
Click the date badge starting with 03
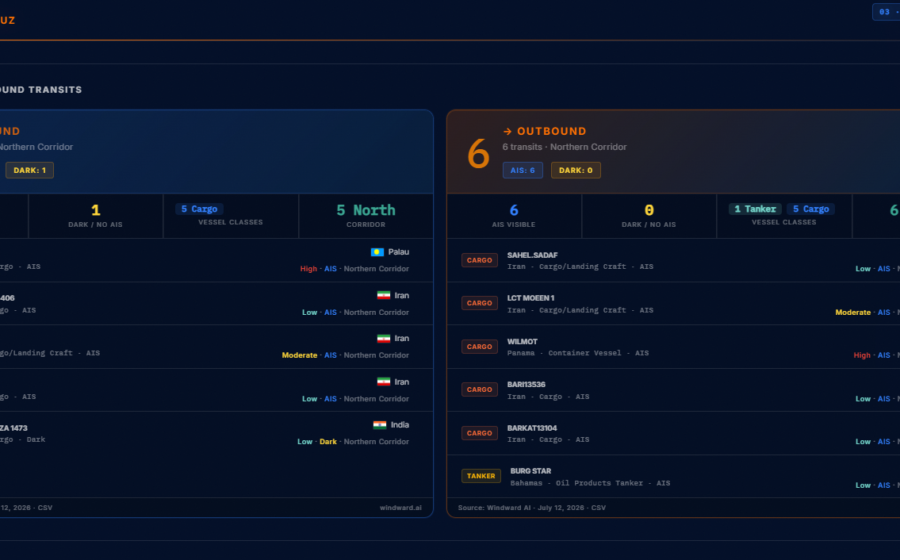point(886,12)
